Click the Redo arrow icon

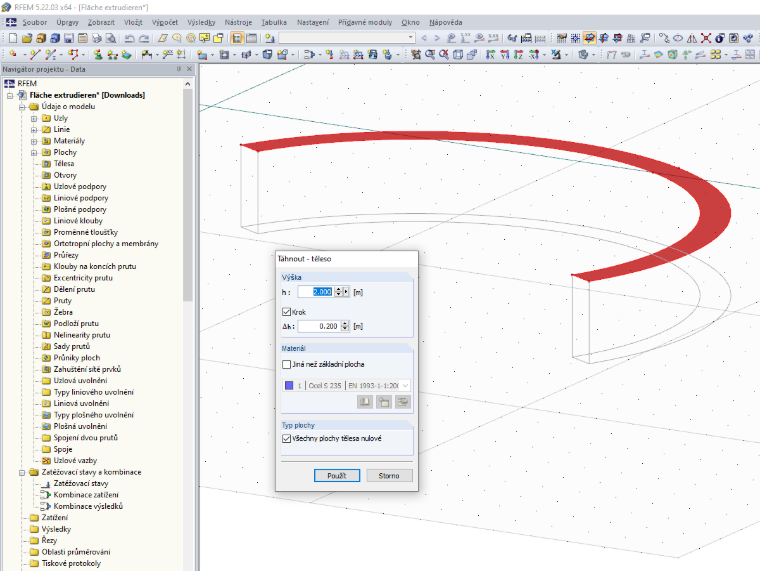click(x=144, y=38)
